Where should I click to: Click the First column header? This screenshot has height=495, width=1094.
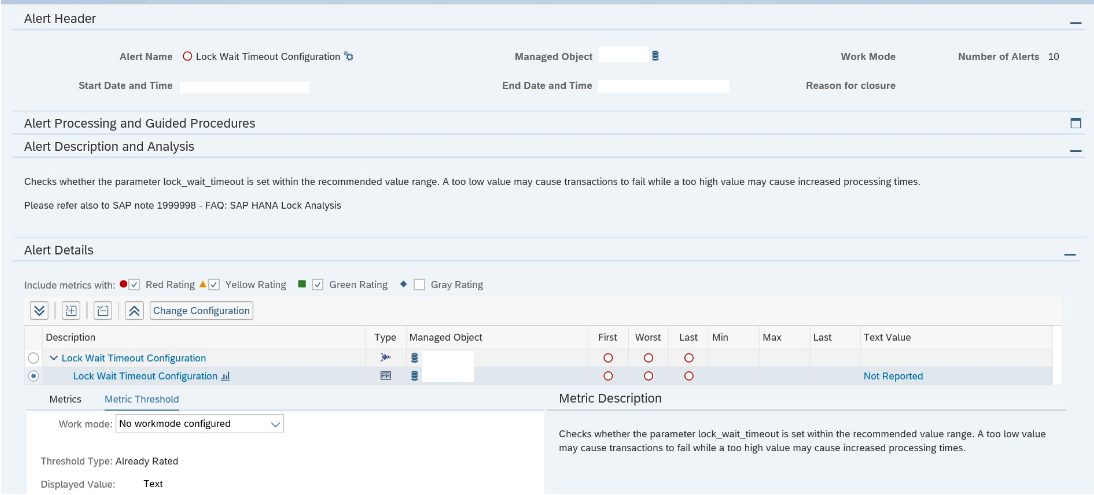608,337
